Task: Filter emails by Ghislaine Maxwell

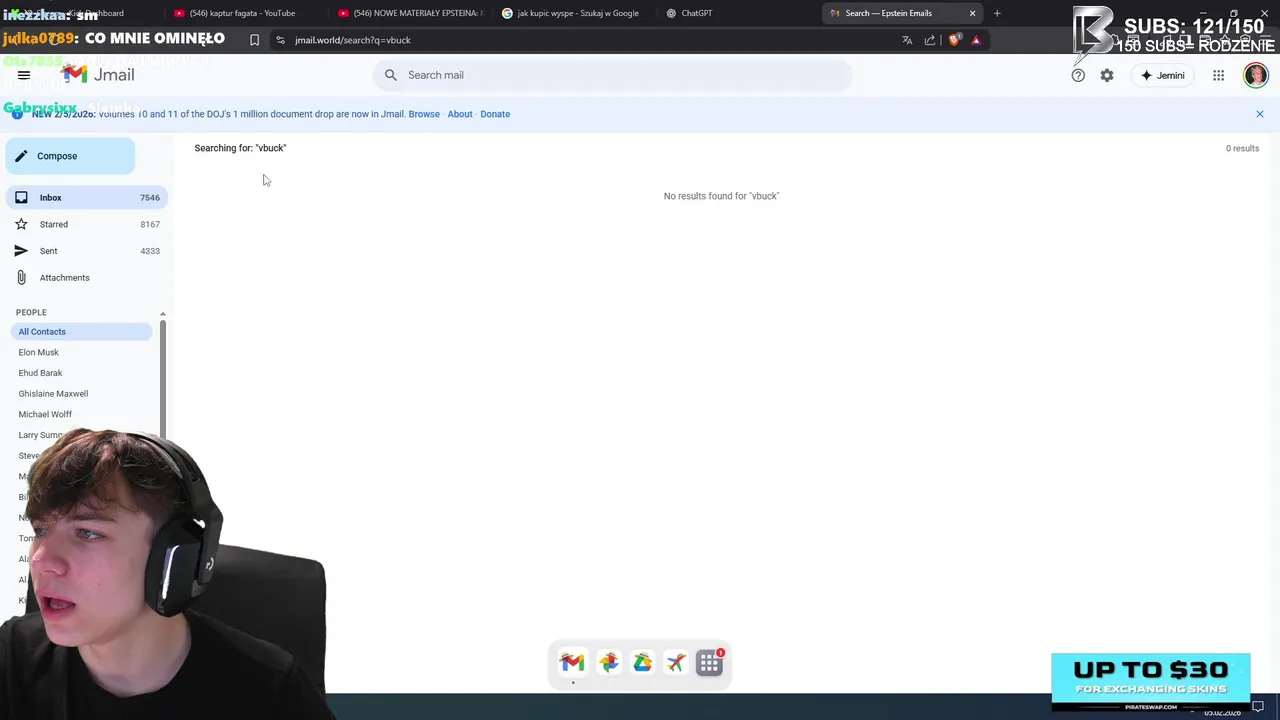Action: tap(53, 394)
